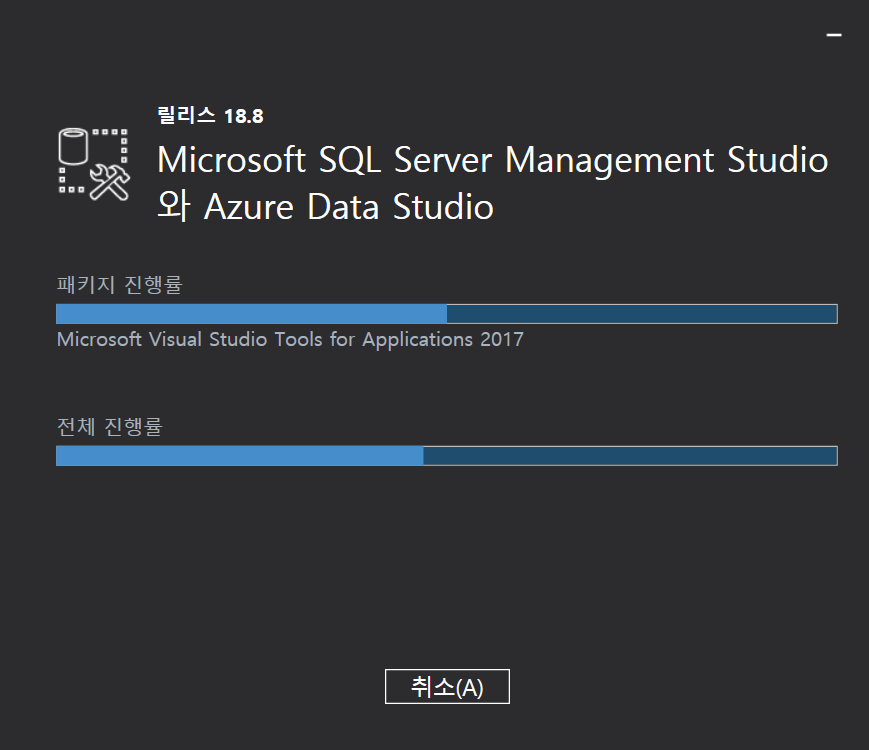
Task: Click the '와 Azure Data Studio' title line
Action: 325,206
